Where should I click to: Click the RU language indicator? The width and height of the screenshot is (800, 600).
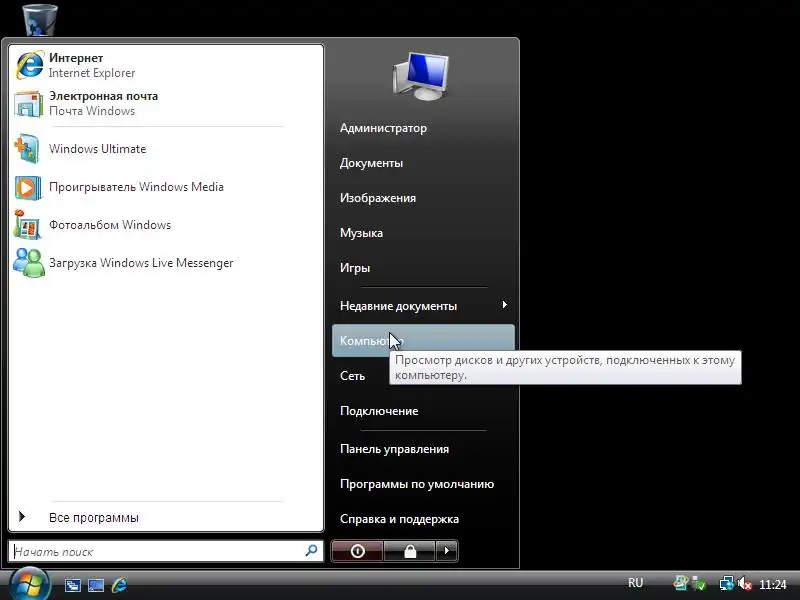[x=635, y=583]
